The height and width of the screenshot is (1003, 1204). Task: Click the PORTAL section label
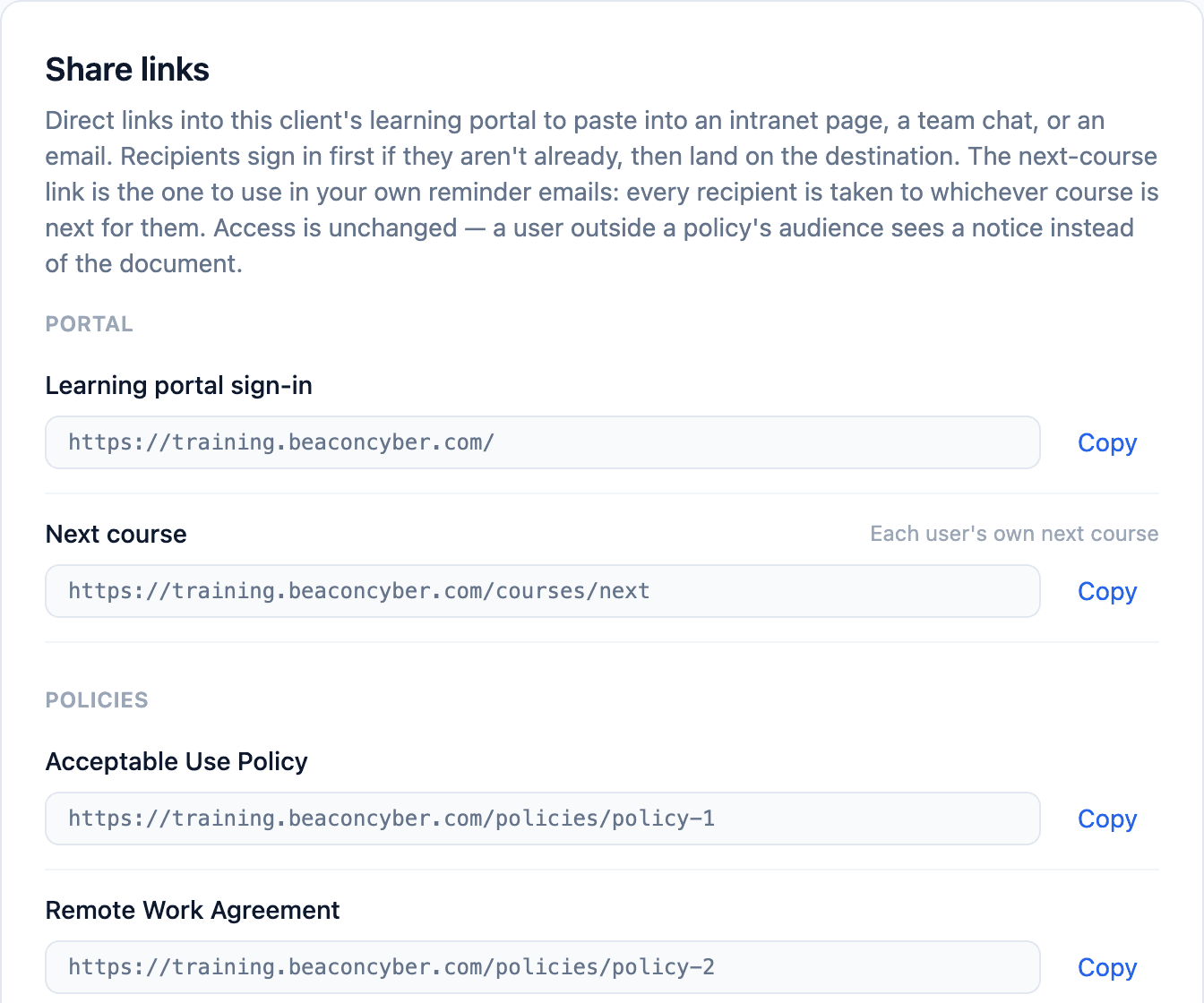89,324
